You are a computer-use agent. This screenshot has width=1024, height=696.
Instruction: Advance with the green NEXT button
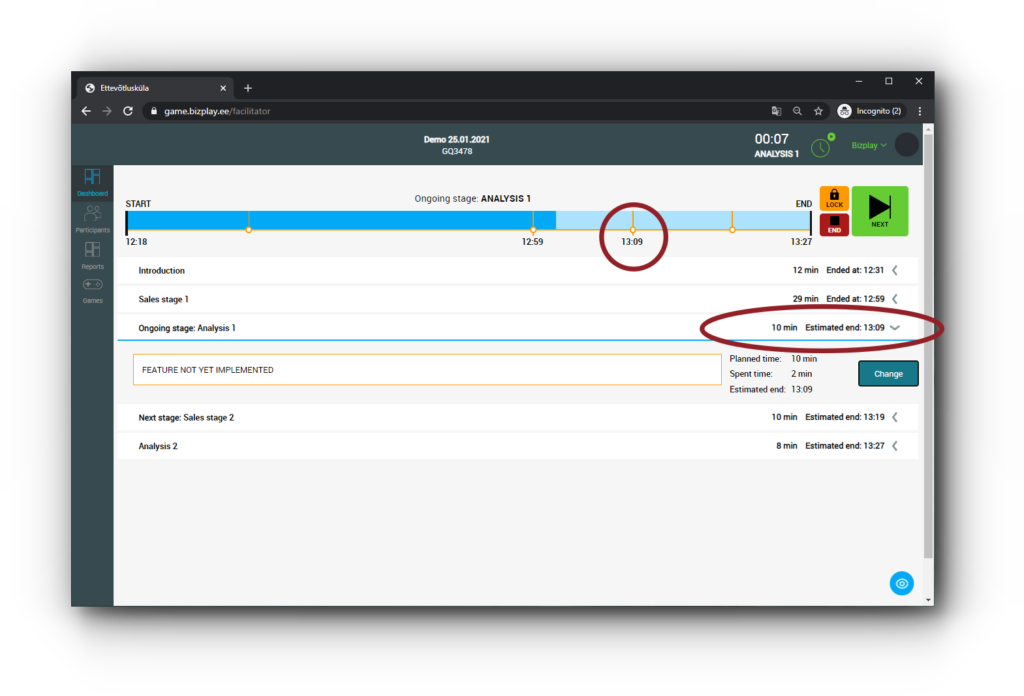pos(879,210)
